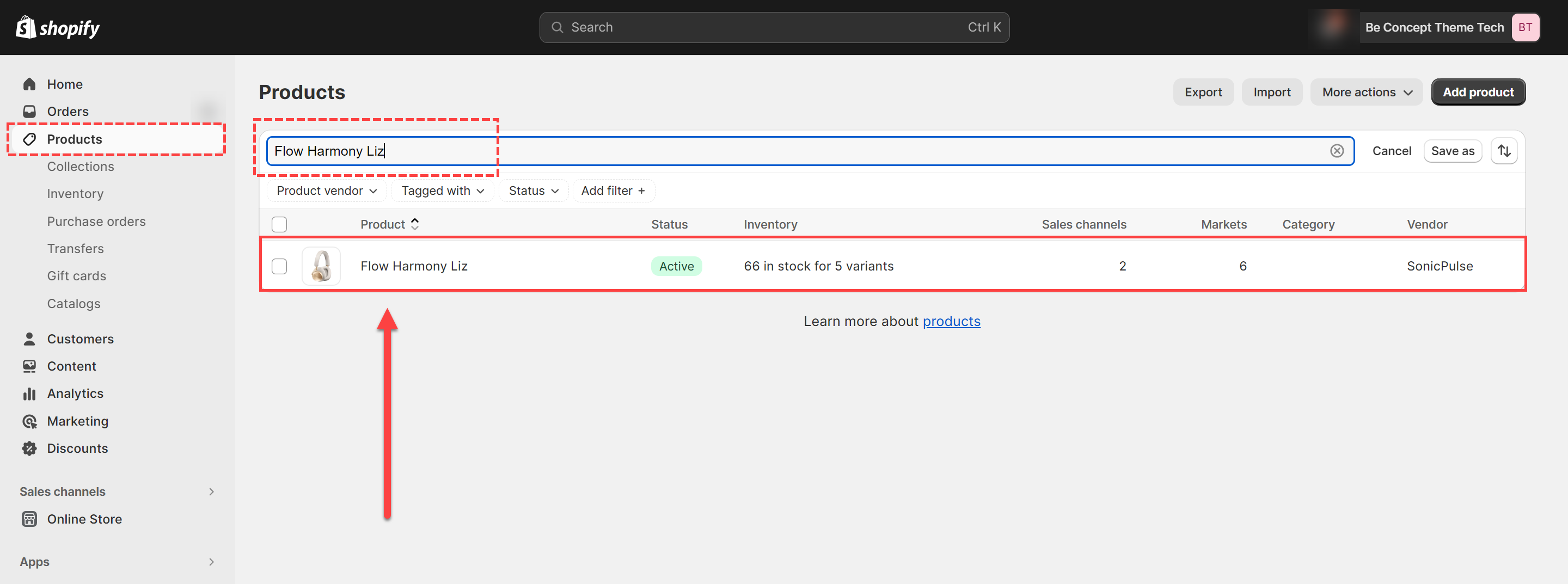Open the Status filter dropdown
Viewport: 1568px width, 584px height.
(x=533, y=190)
